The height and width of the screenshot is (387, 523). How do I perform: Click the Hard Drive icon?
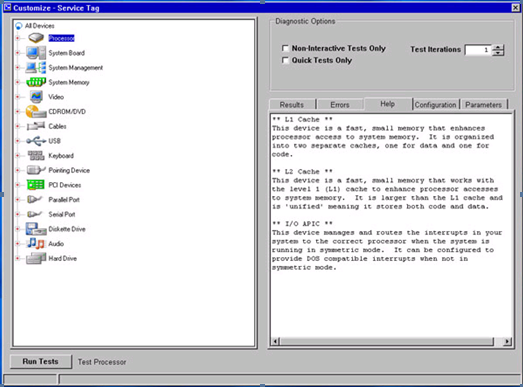[x=36, y=258]
